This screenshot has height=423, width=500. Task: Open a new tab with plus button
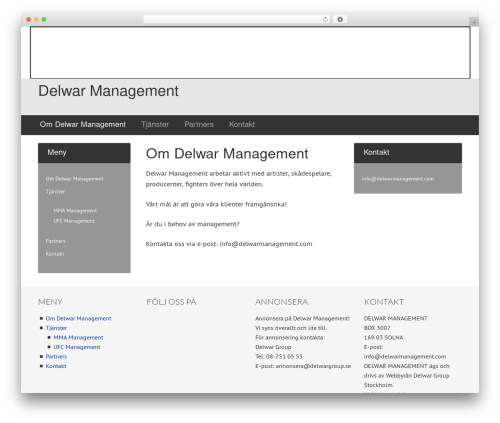(474, 22)
